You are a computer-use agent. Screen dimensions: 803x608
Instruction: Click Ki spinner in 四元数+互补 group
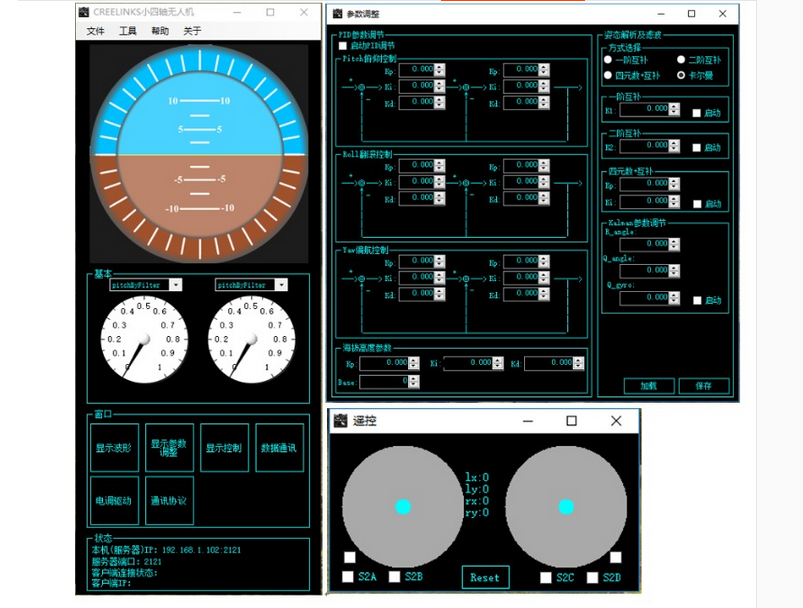pos(674,201)
